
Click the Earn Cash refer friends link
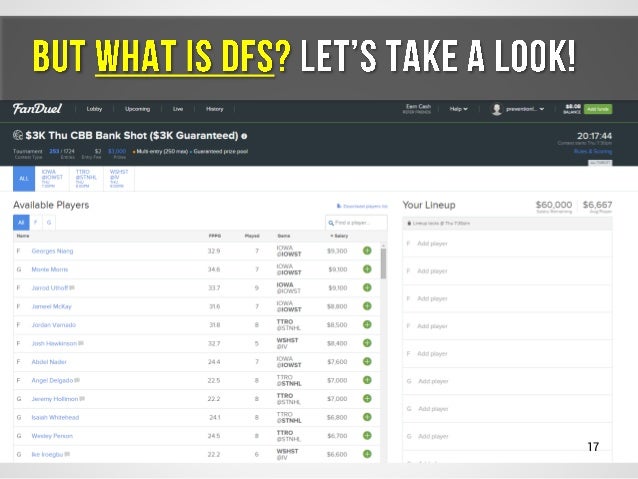point(417,109)
